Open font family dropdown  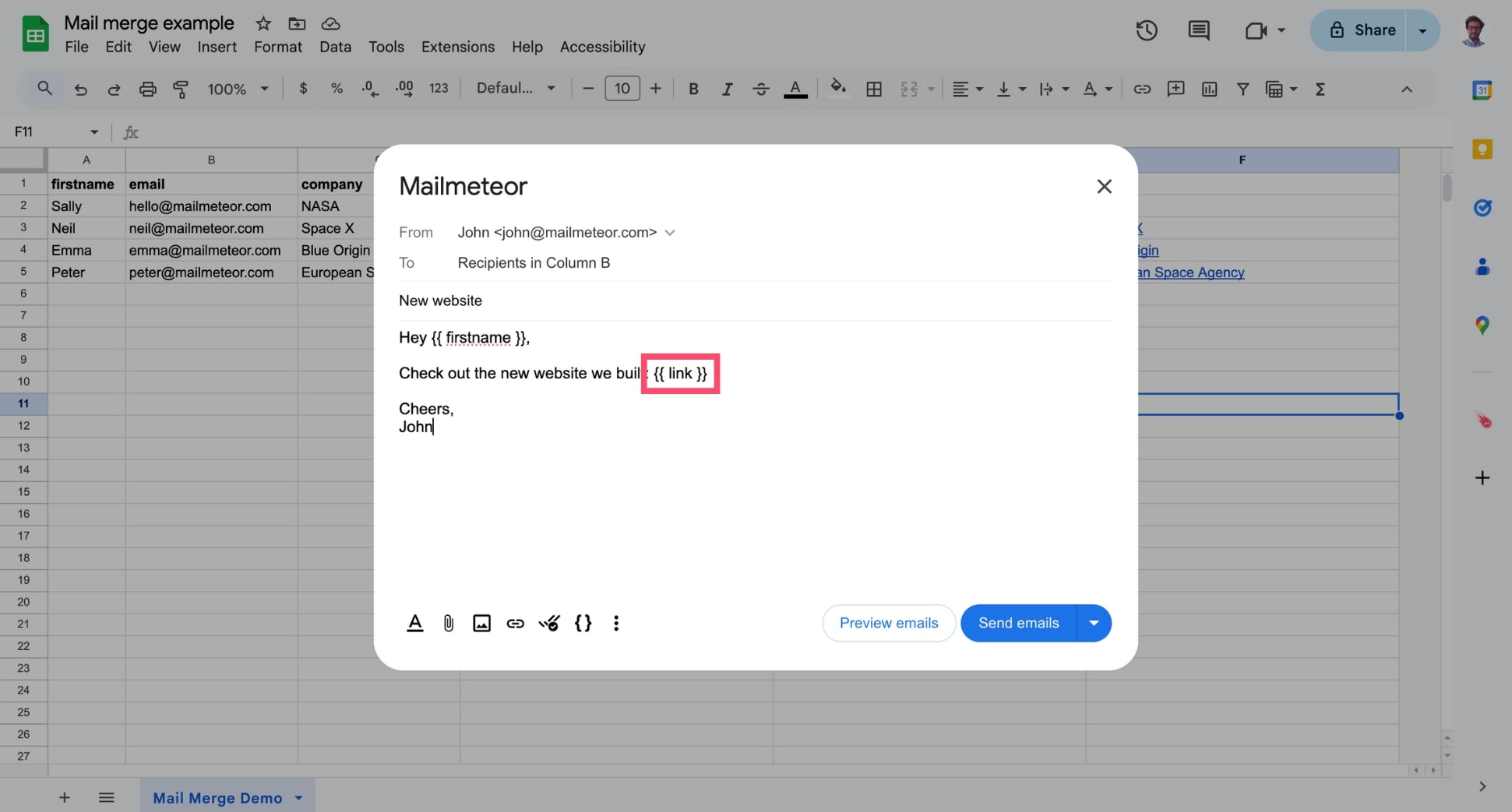[x=516, y=88]
